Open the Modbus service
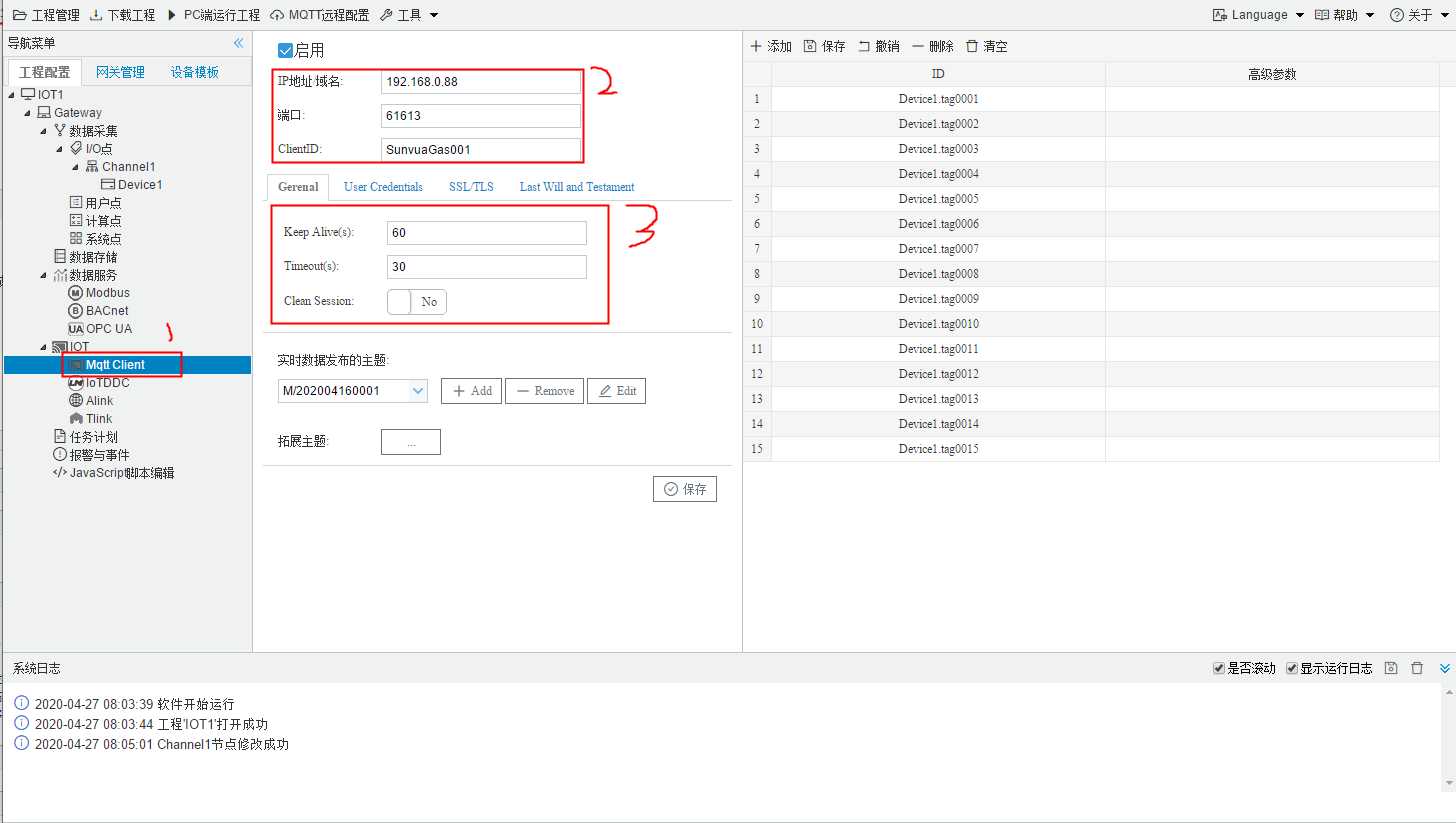Image resolution: width=1456 pixels, height=823 pixels. click(99, 293)
